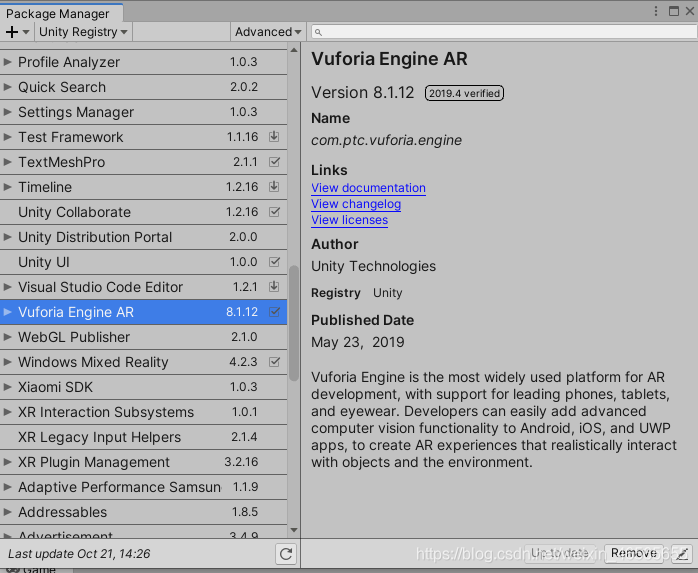Click installed checkmark for Windows Mixed Reality

click(275, 362)
